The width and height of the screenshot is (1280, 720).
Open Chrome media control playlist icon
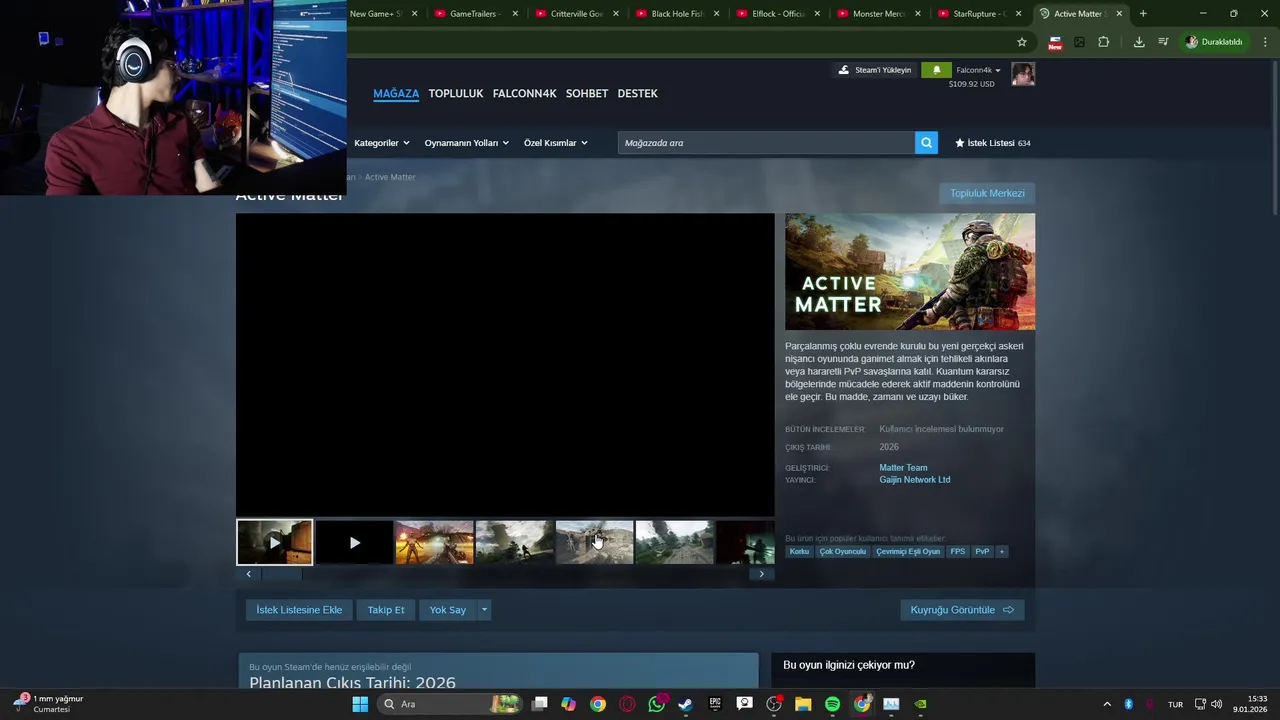pyautogui.click(x=1163, y=42)
